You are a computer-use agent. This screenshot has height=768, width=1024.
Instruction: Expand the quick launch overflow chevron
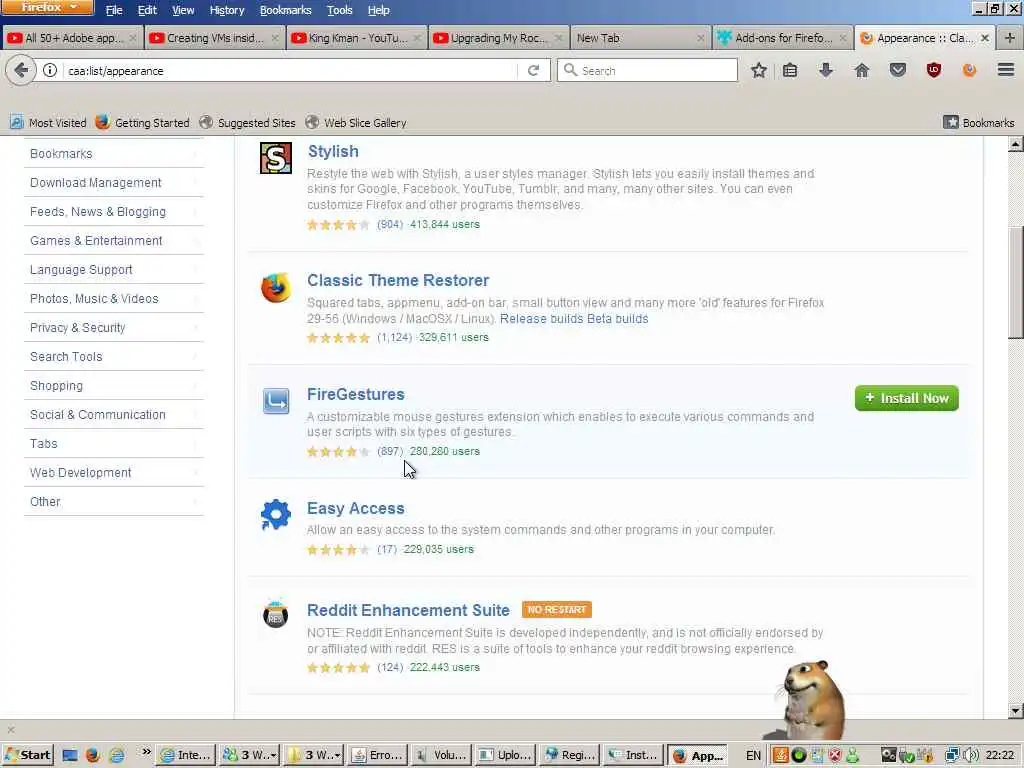click(x=146, y=752)
